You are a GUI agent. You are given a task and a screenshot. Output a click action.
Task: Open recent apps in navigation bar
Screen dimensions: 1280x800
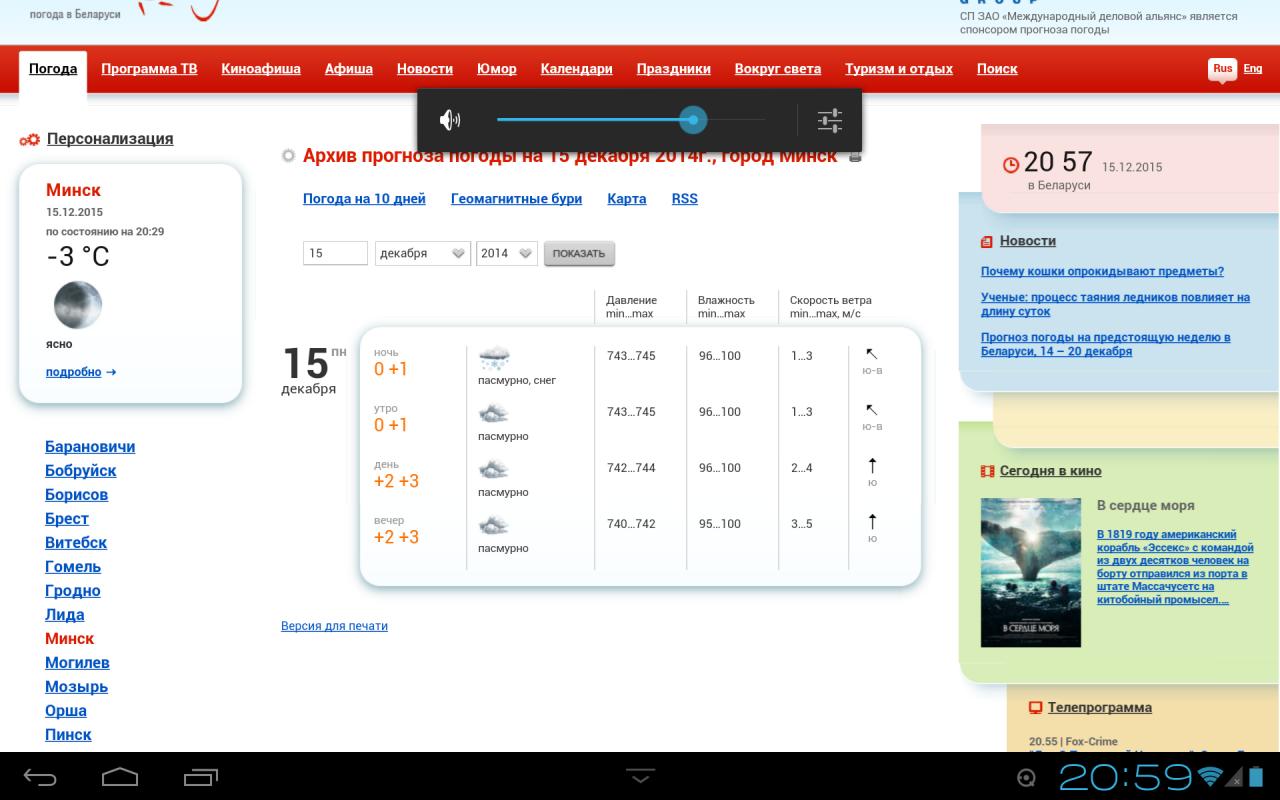[201, 777]
